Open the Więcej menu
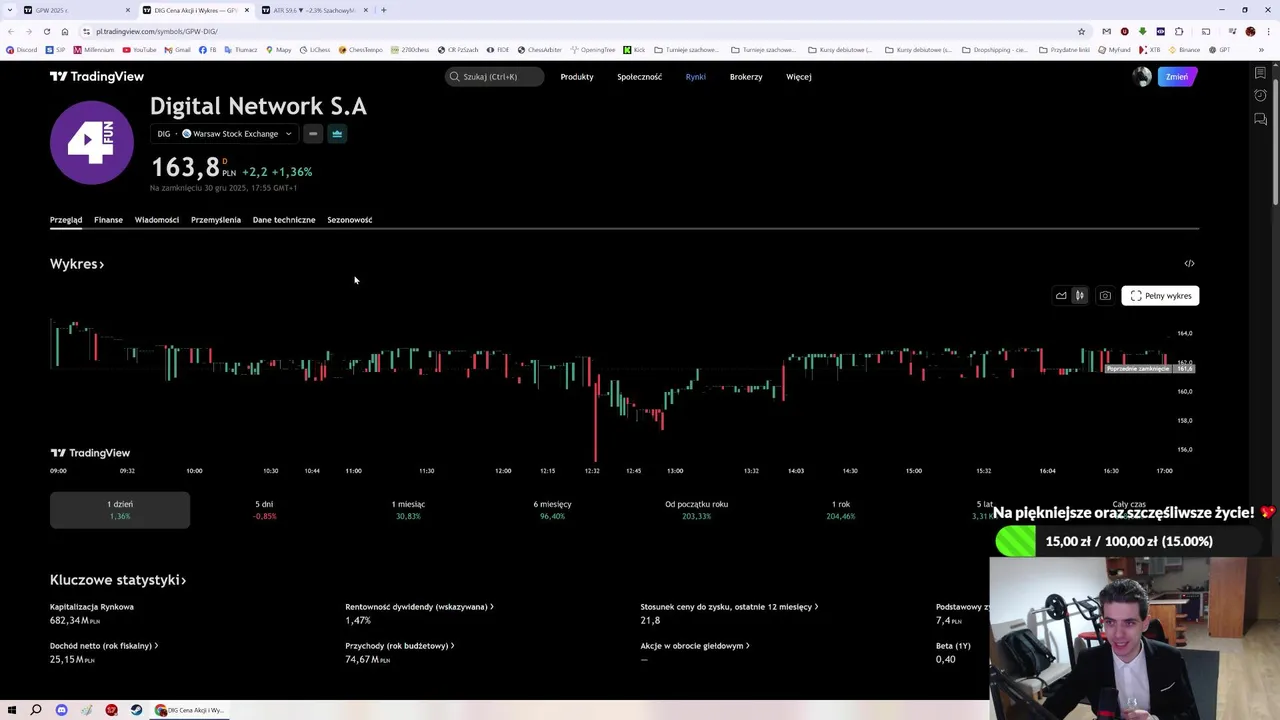The width and height of the screenshot is (1280, 720). [799, 77]
